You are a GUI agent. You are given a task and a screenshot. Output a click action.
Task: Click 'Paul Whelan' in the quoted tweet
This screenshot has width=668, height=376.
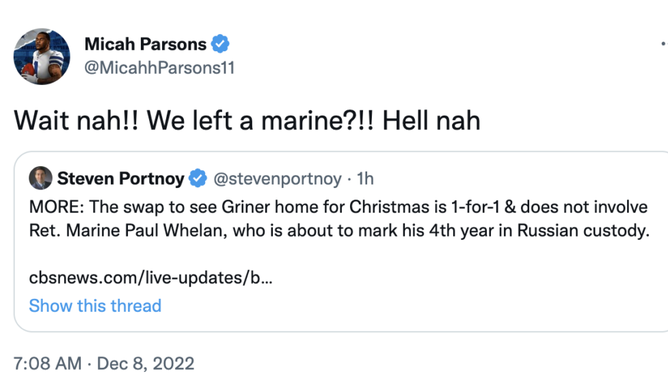176,230
